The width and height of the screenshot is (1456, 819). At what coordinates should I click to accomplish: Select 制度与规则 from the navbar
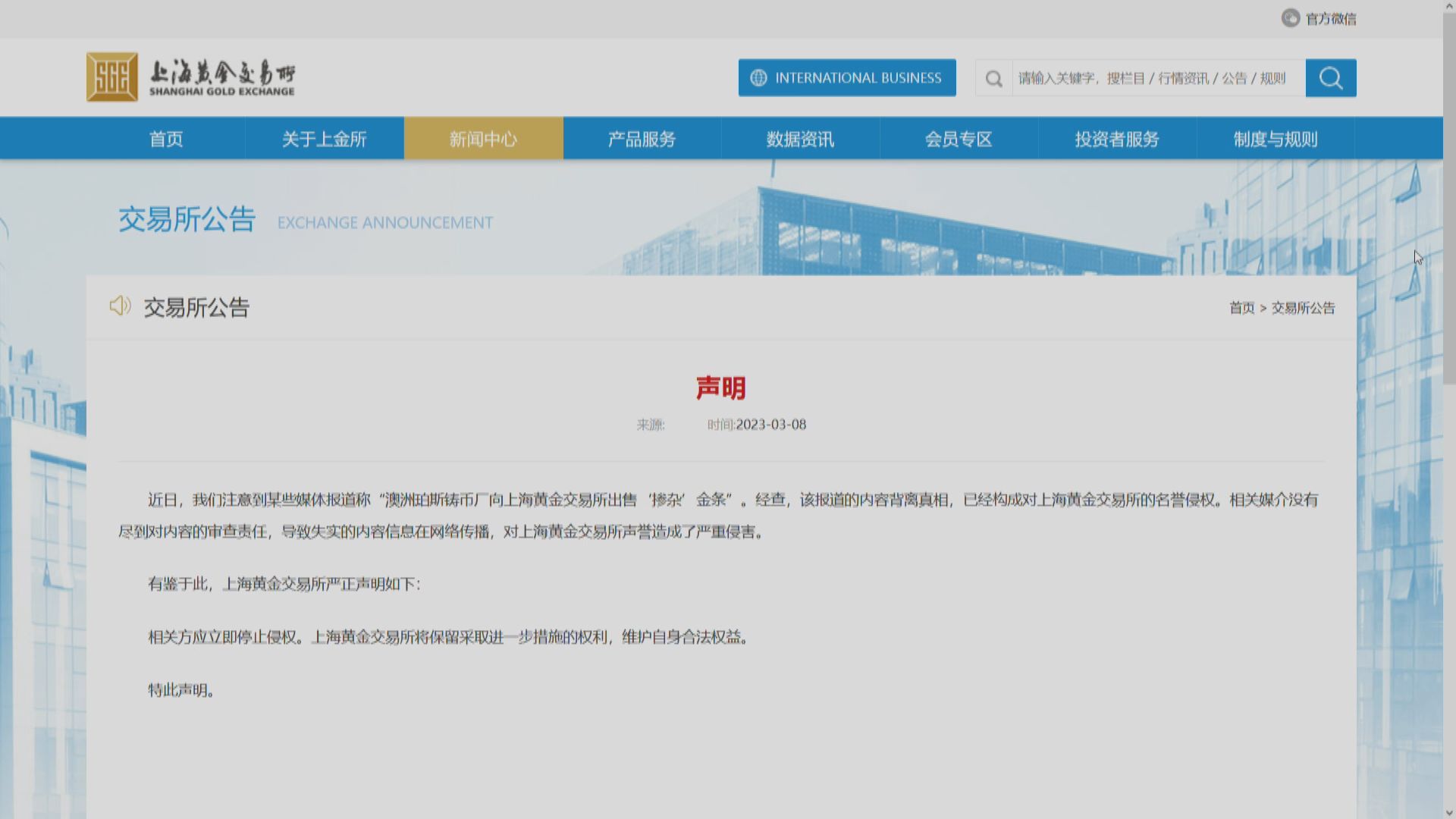coord(1276,139)
